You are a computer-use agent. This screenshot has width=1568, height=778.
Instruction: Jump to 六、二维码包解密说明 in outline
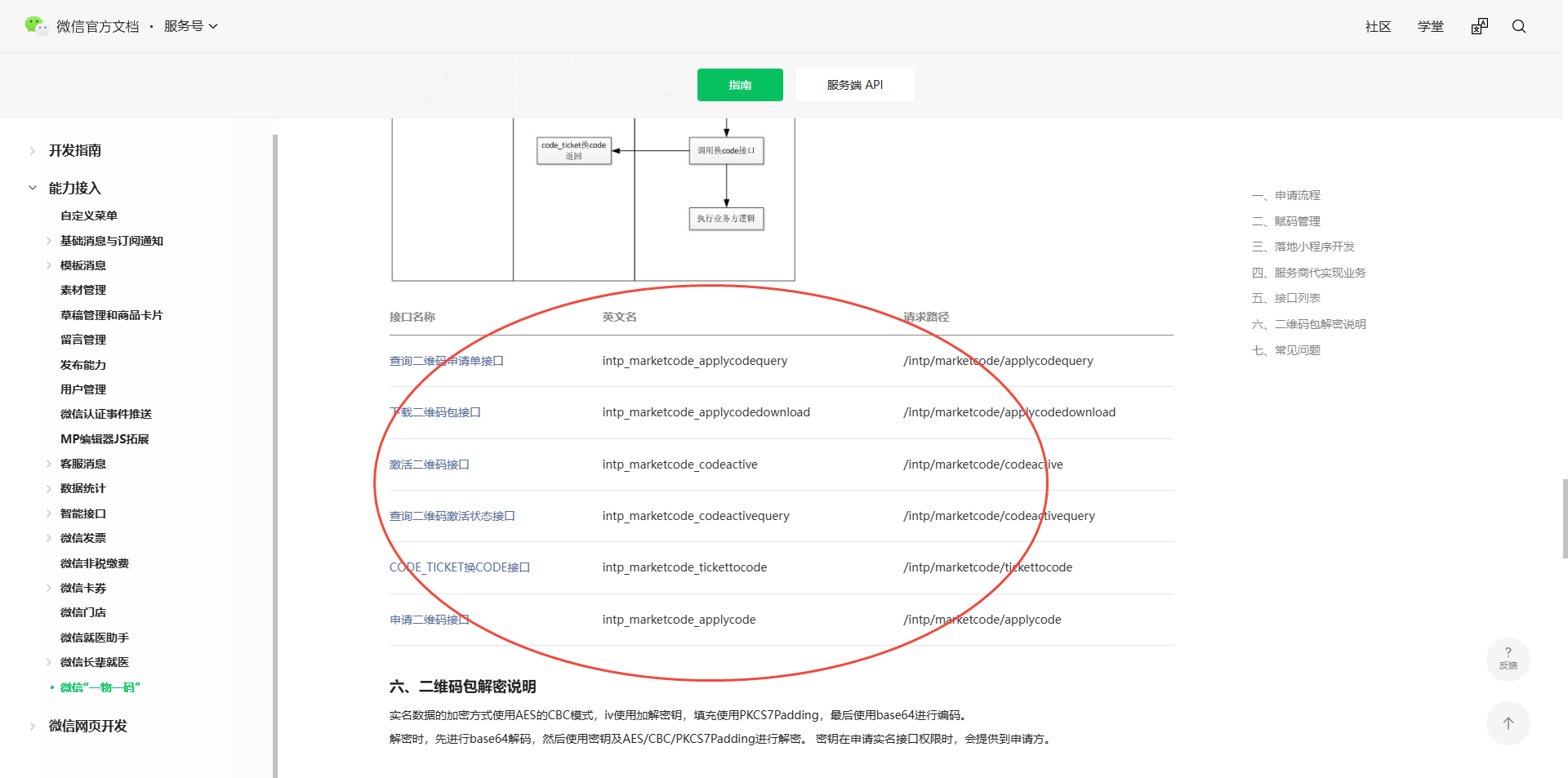[x=1309, y=324]
